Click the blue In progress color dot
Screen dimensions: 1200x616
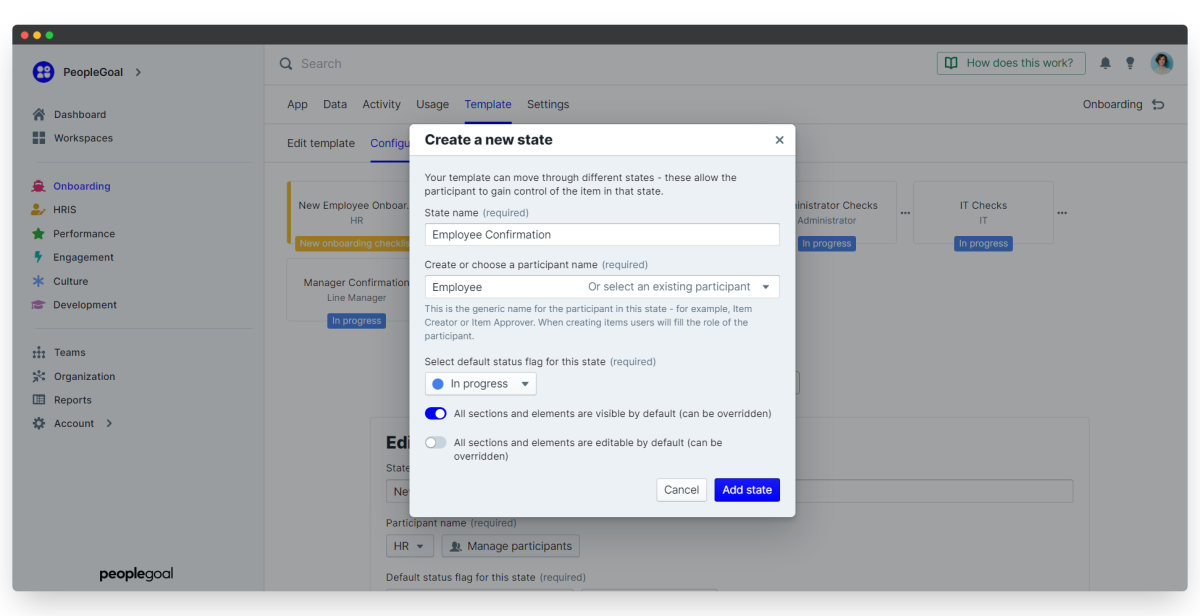click(x=437, y=384)
